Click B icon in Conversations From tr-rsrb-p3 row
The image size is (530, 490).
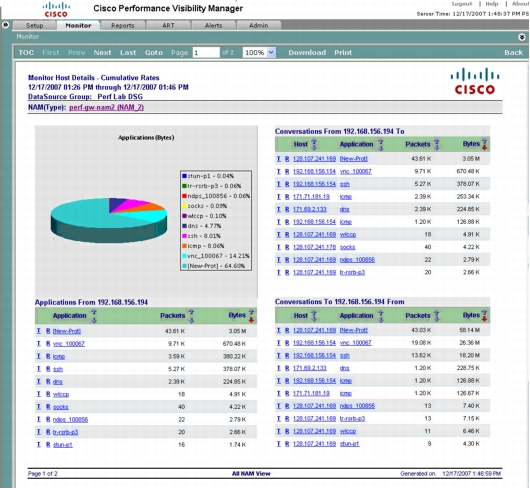[287, 272]
